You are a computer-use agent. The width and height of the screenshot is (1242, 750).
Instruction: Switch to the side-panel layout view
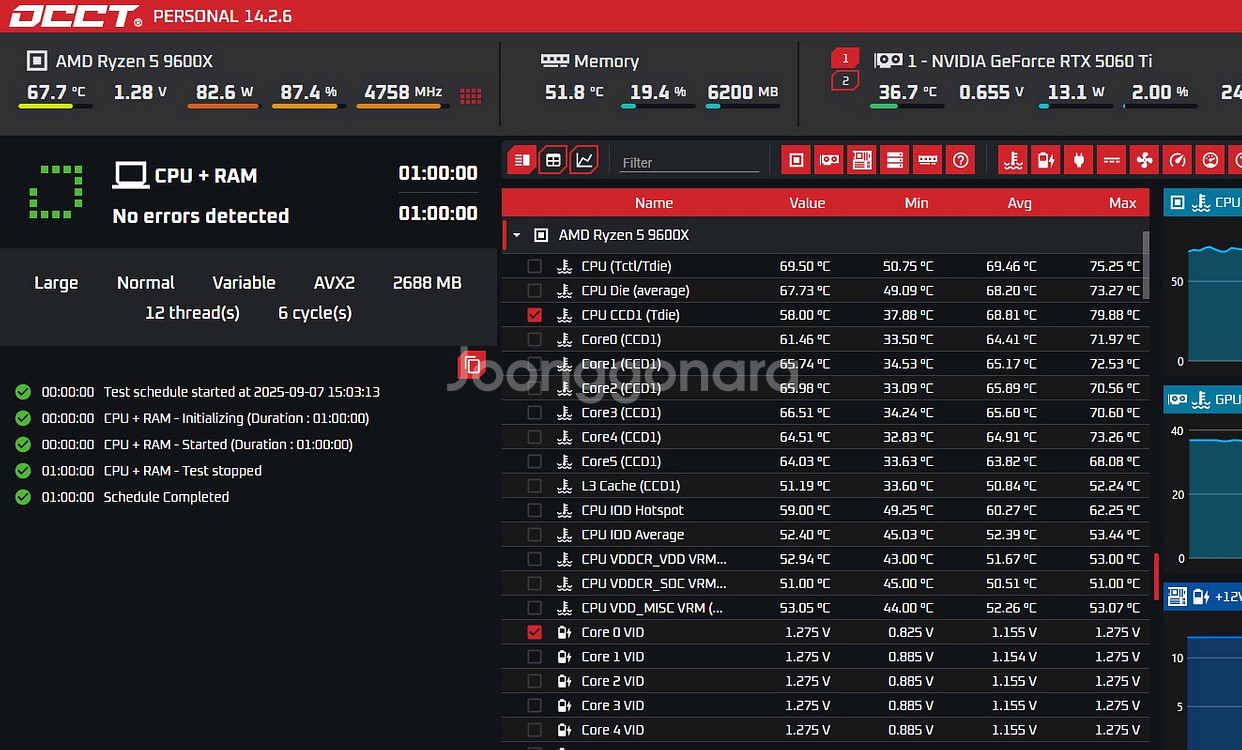tap(521, 160)
